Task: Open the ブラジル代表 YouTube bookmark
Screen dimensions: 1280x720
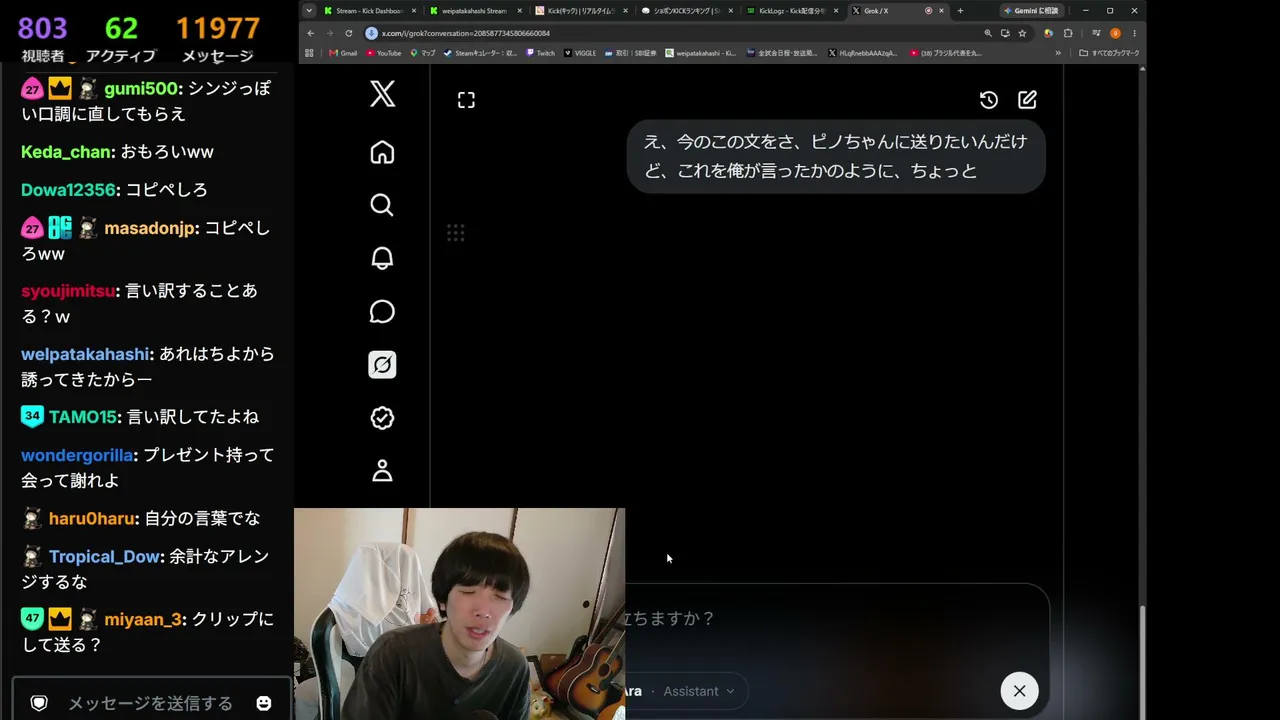Action: click(946, 53)
